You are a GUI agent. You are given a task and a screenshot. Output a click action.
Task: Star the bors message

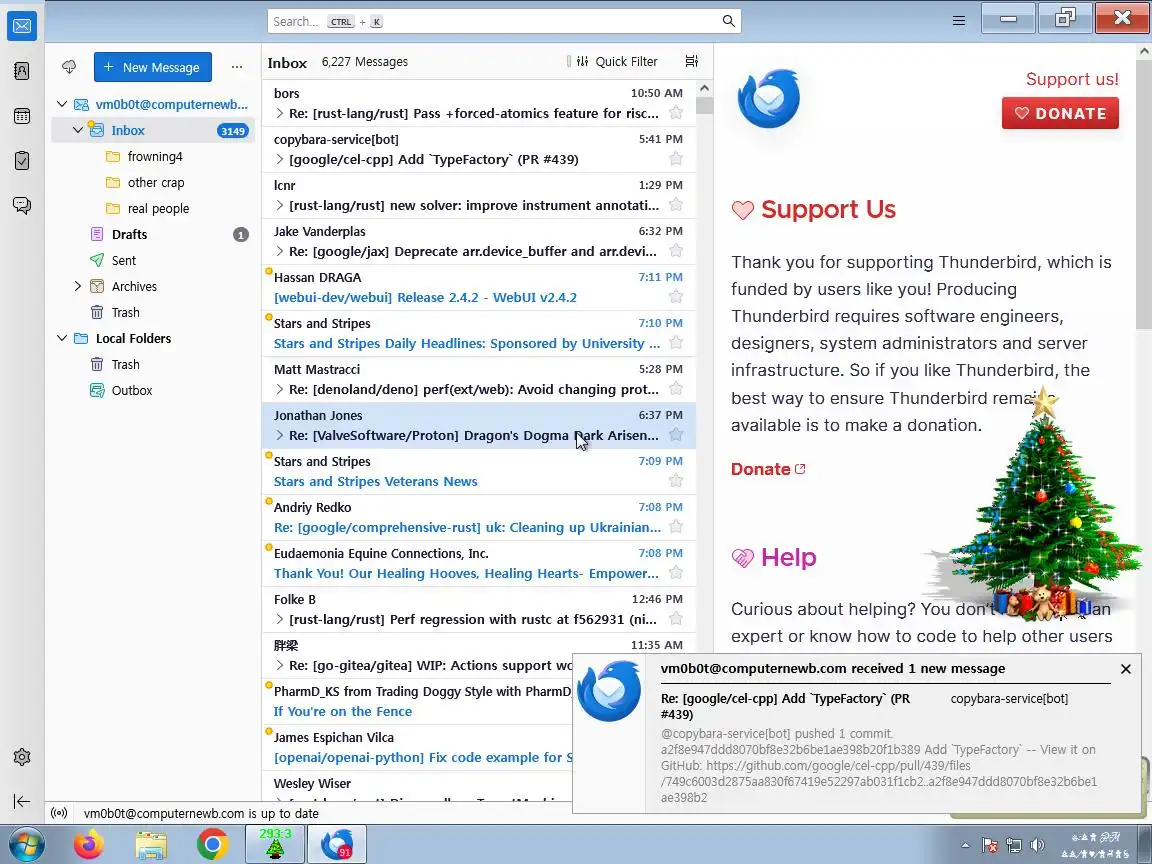(676, 113)
